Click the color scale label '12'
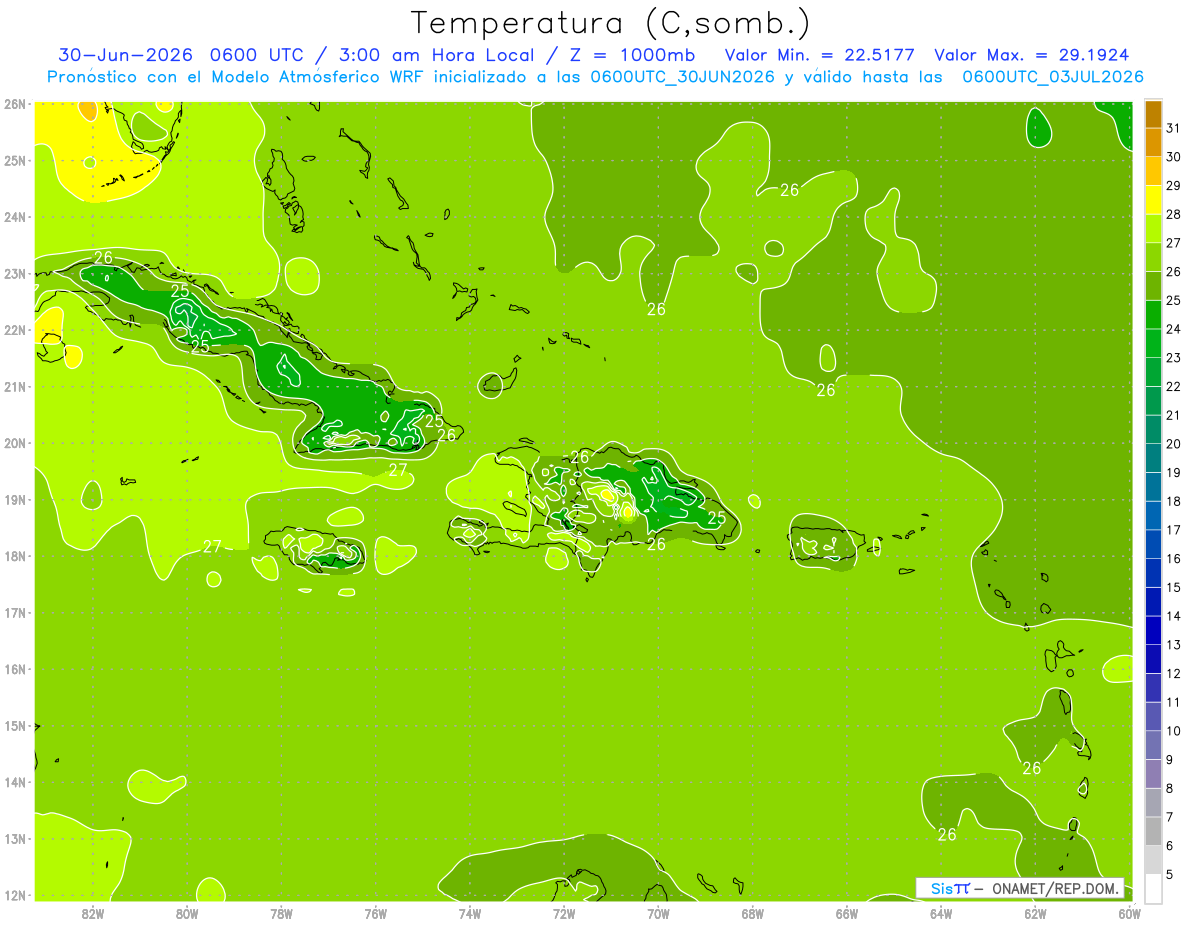Viewport: 1200px width, 927px height. pos(1174,673)
